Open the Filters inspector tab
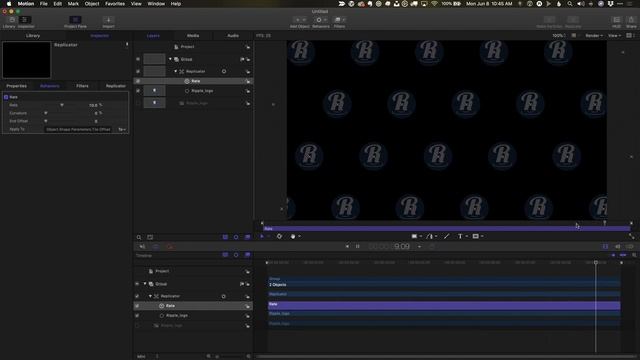640x360 pixels. click(x=82, y=86)
